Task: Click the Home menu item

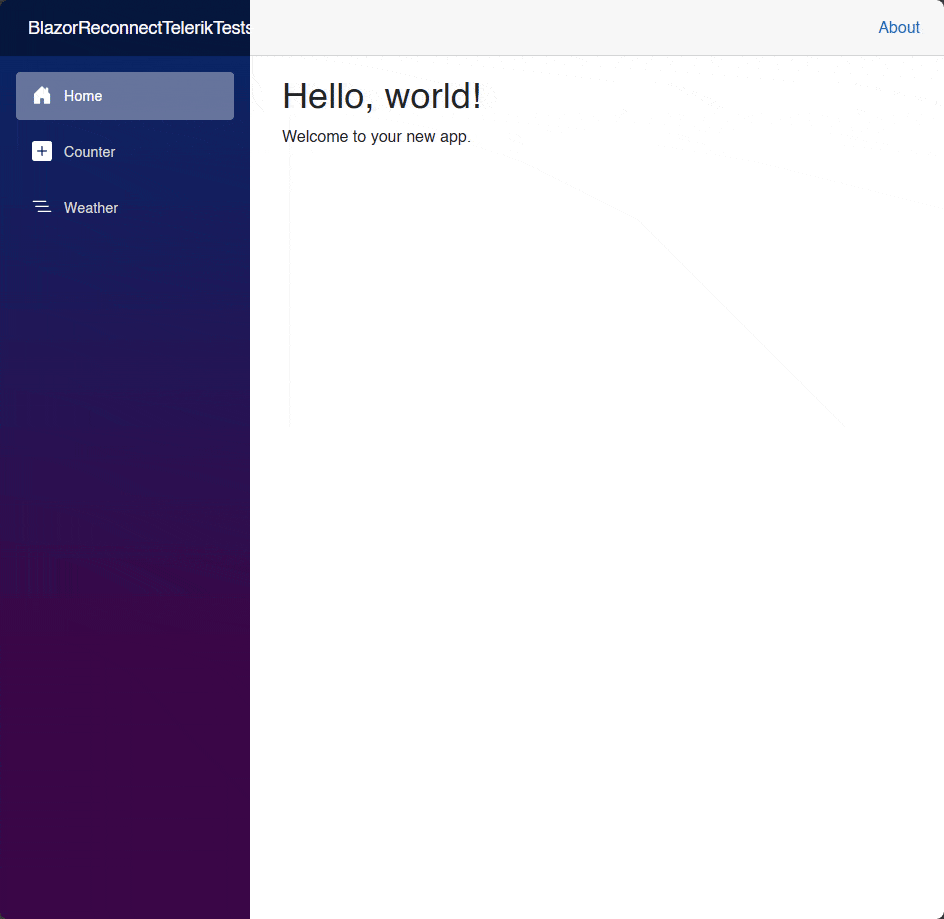Action: tap(82, 95)
